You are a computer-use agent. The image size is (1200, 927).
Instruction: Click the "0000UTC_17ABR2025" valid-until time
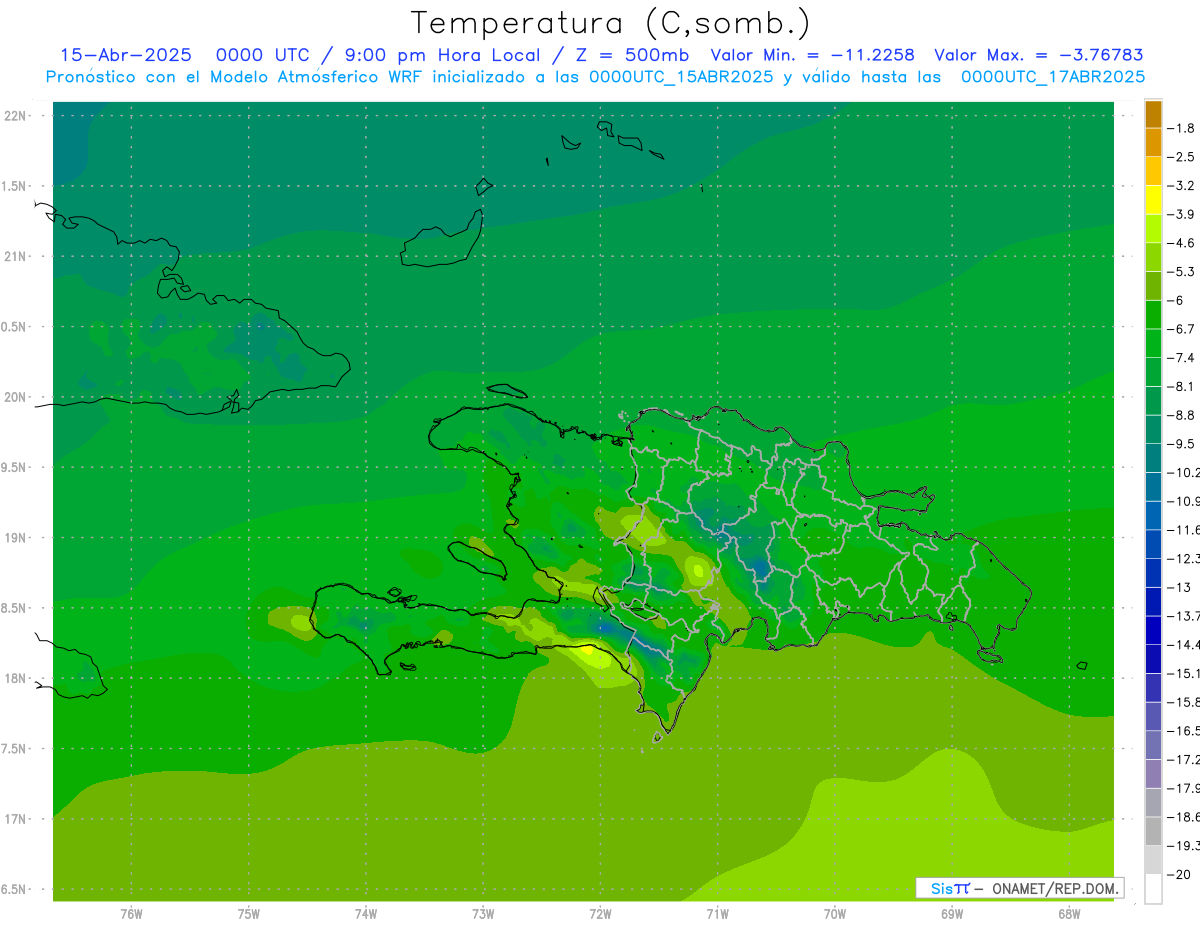coord(1053,77)
